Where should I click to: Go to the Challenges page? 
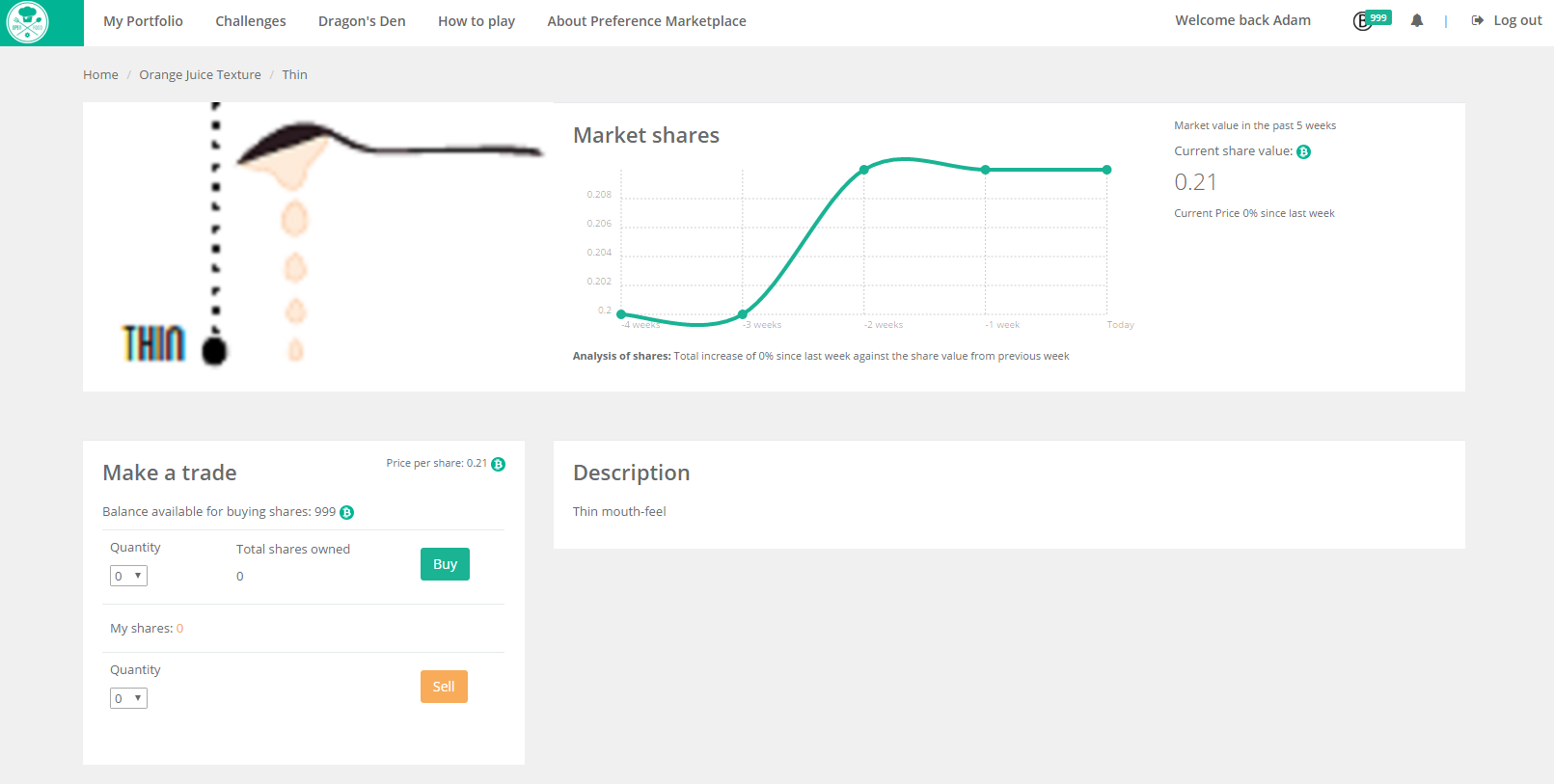(x=250, y=21)
